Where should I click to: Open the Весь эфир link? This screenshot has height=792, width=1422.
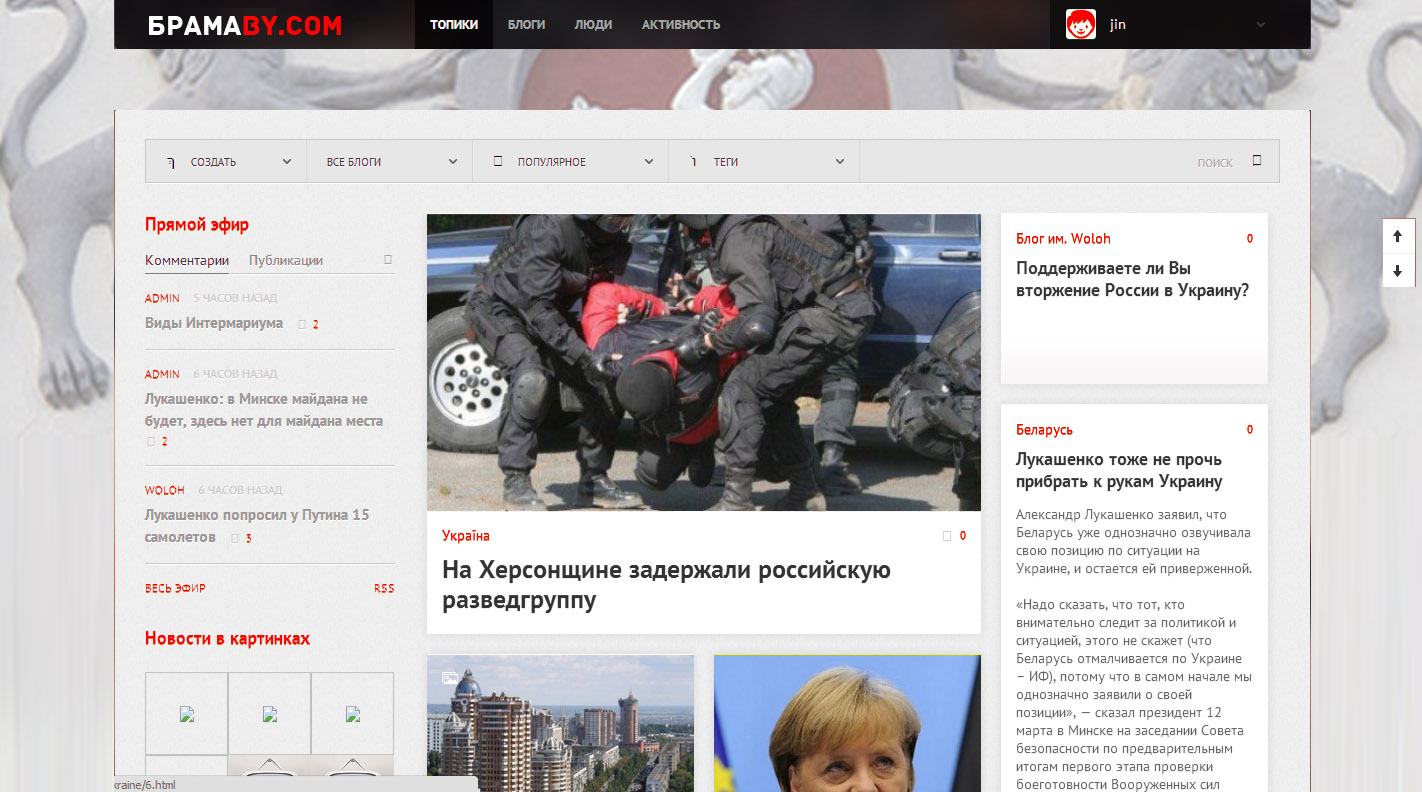175,588
